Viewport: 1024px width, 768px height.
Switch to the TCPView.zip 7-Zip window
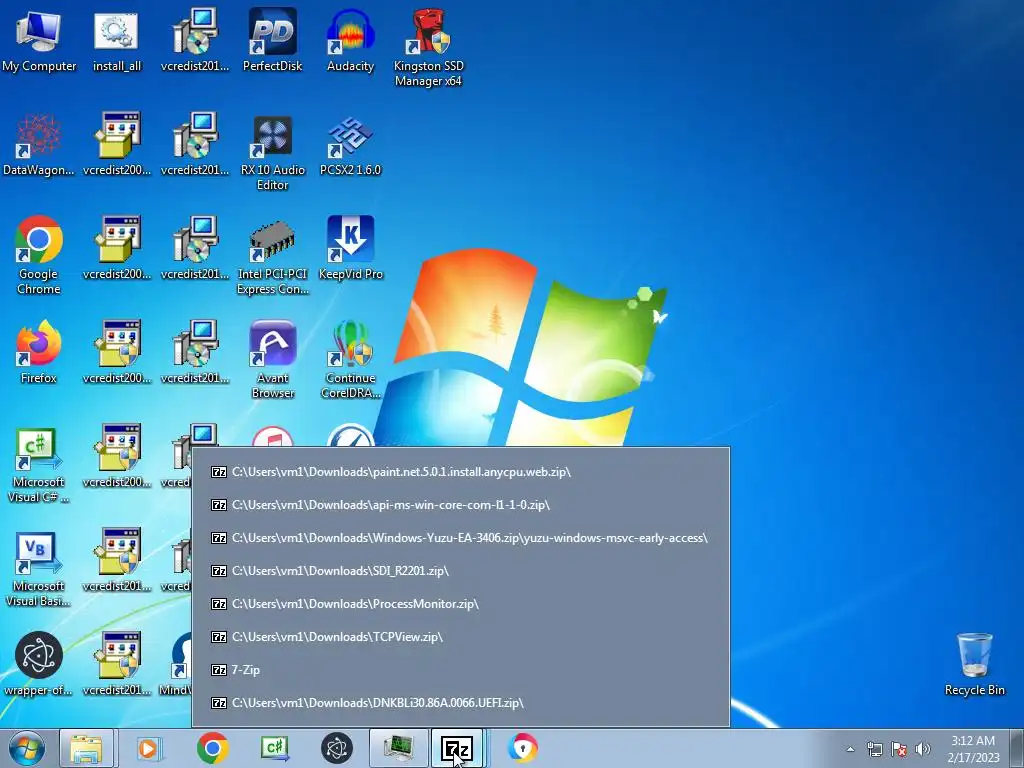click(460, 637)
